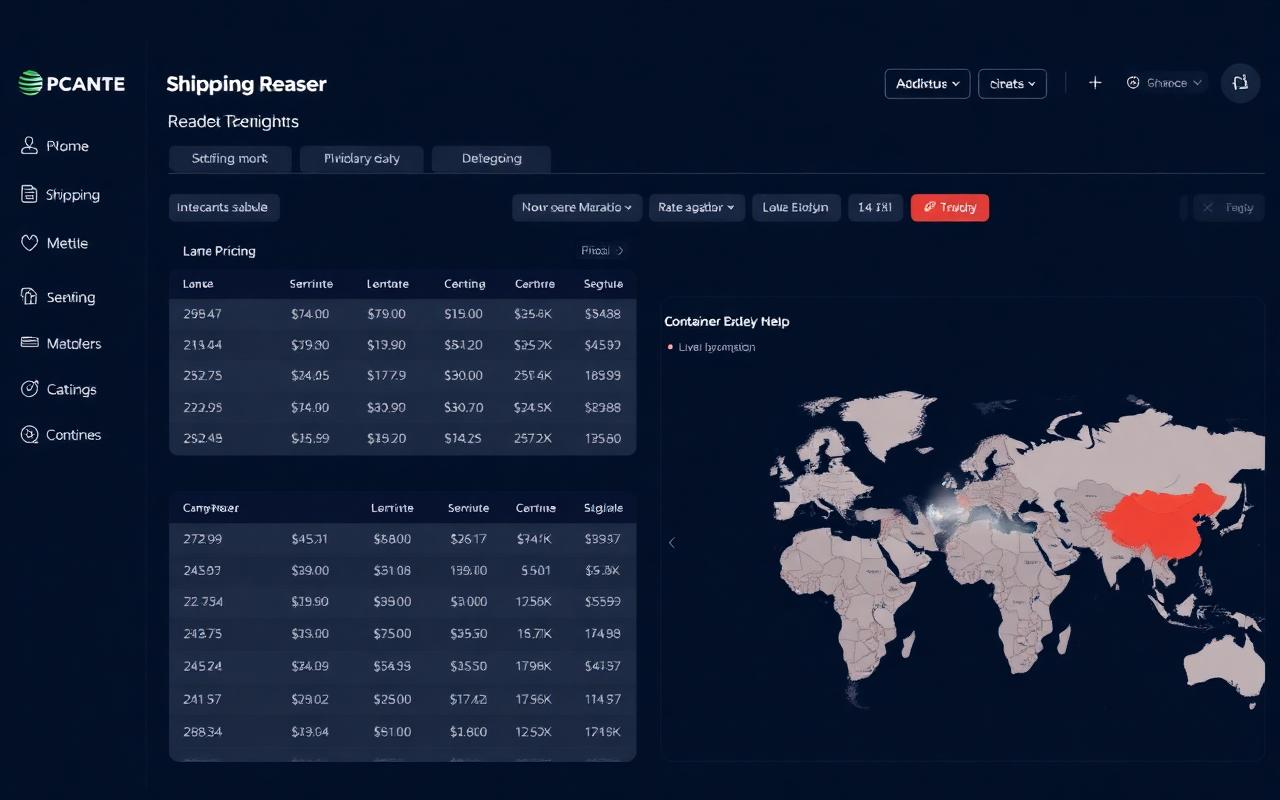Open the Nour oere Maratio filter dropdown

(x=576, y=207)
